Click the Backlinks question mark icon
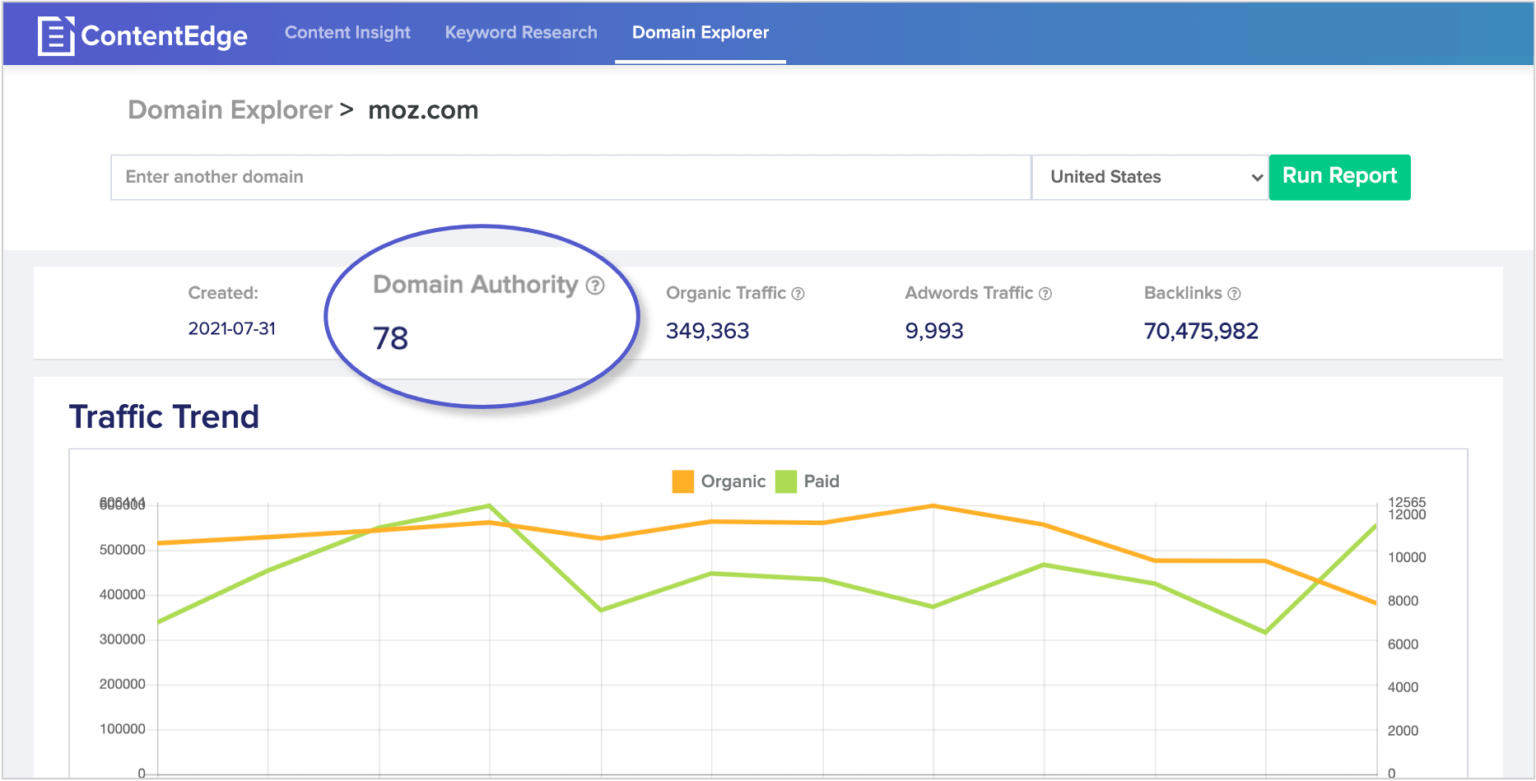This screenshot has width=1536, height=781. coord(1235,293)
